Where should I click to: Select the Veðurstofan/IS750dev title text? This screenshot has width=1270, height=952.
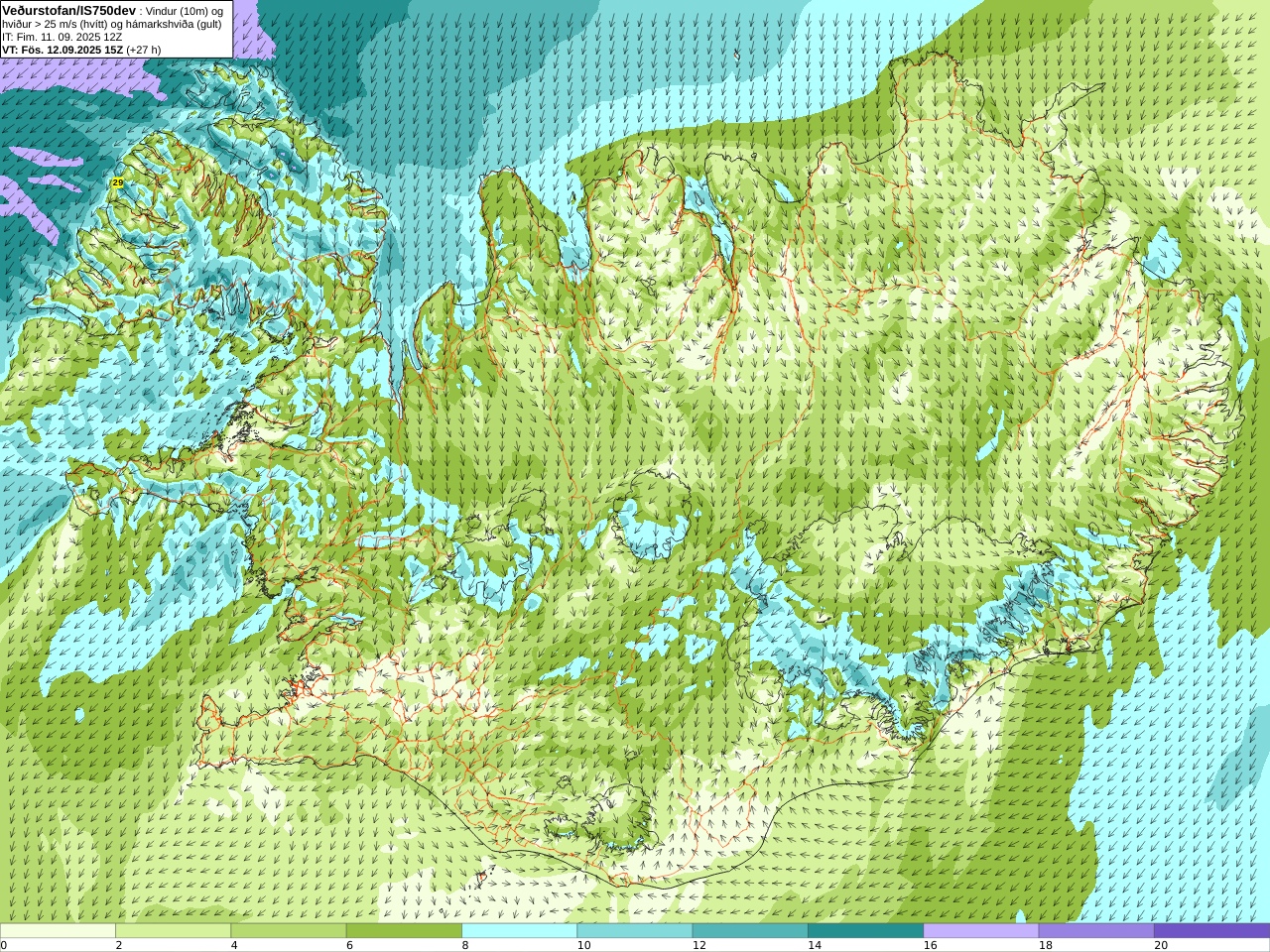[x=69, y=10]
